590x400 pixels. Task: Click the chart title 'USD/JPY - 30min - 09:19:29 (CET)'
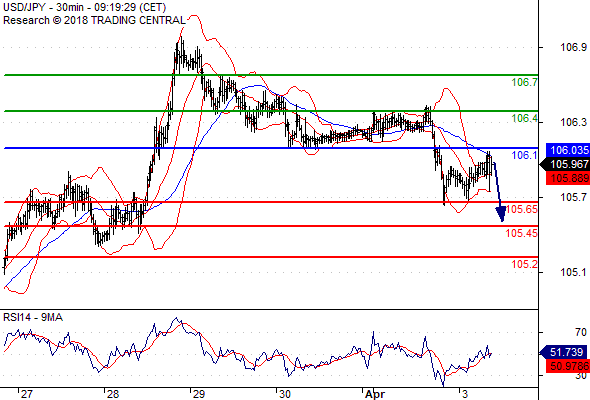tap(84, 7)
